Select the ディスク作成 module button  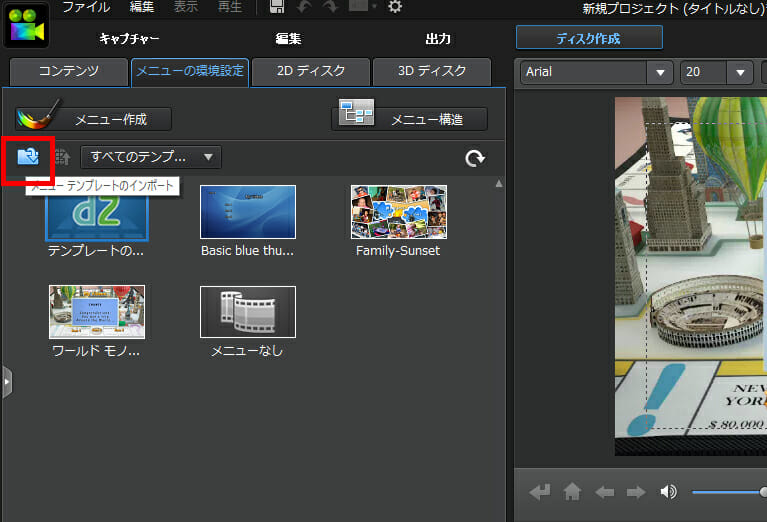click(x=589, y=38)
